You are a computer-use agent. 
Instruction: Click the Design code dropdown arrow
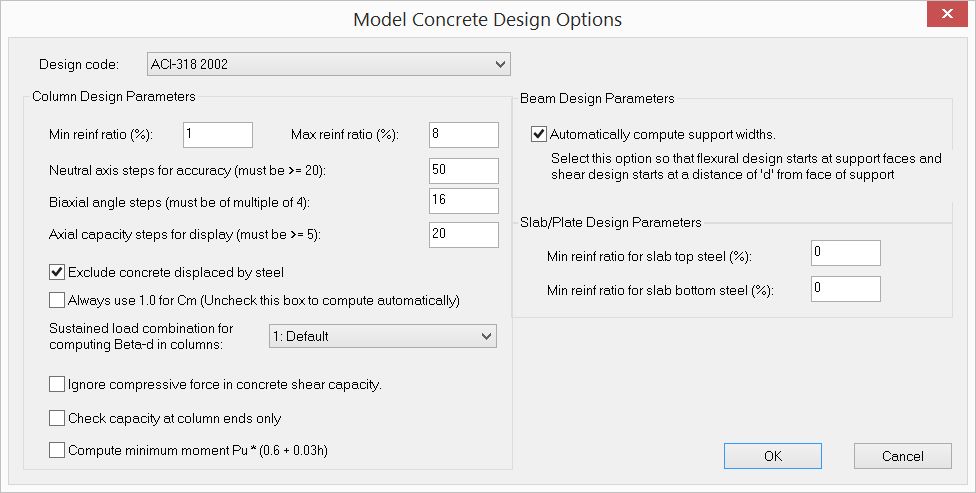click(x=500, y=65)
